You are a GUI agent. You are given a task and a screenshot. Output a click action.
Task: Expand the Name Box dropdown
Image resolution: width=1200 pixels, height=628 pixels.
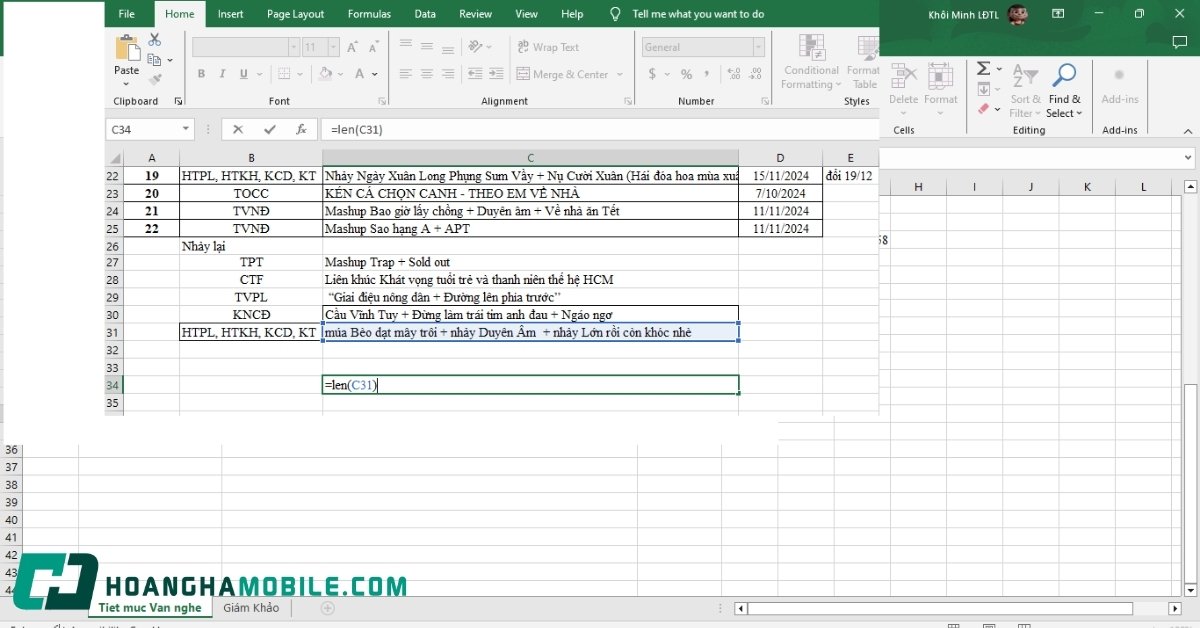(186, 129)
